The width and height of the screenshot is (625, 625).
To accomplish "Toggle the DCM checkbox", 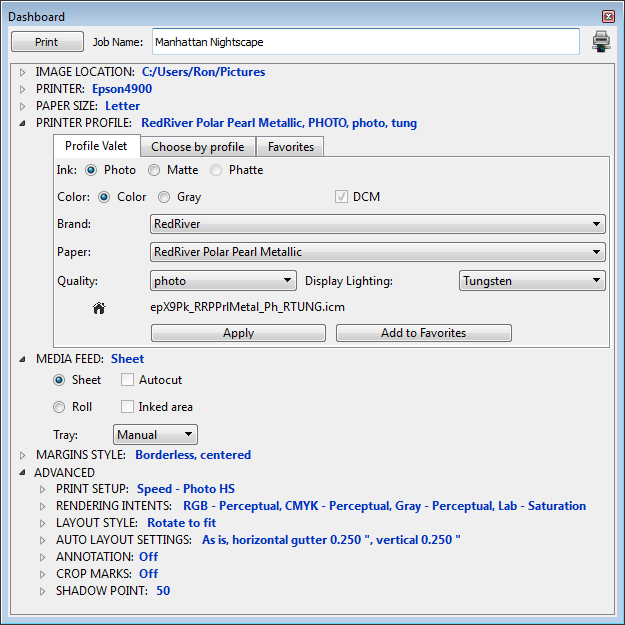I will pyautogui.click(x=341, y=197).
